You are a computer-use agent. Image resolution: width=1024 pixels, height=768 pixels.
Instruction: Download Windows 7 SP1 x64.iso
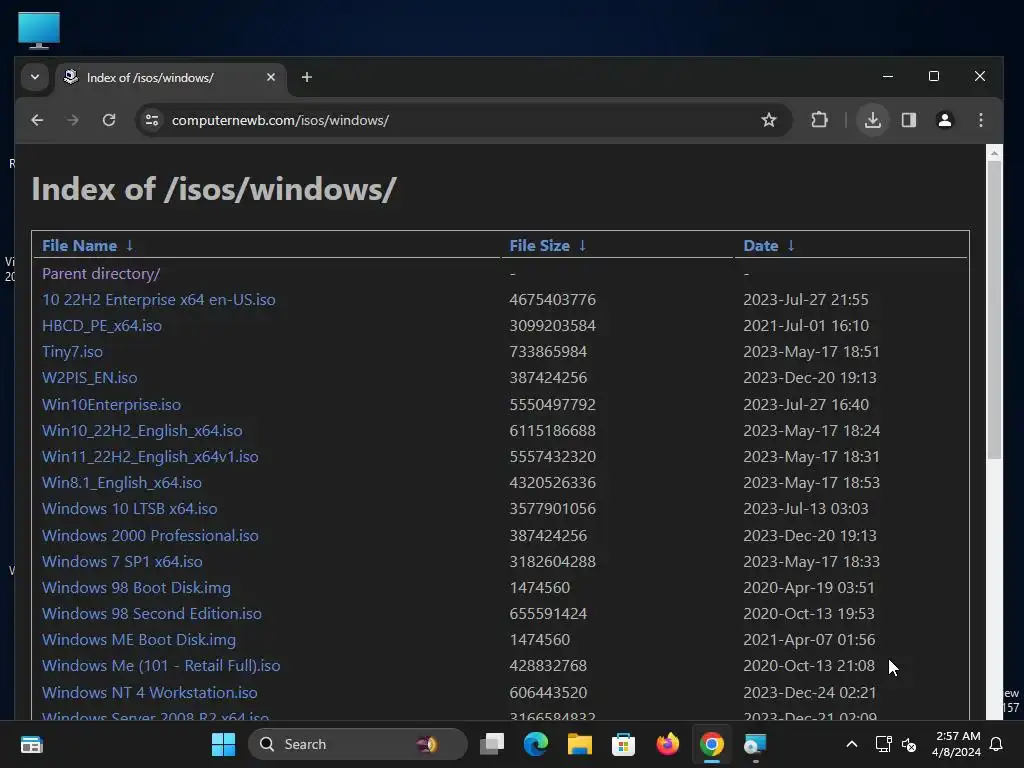[x=122, y=562]
